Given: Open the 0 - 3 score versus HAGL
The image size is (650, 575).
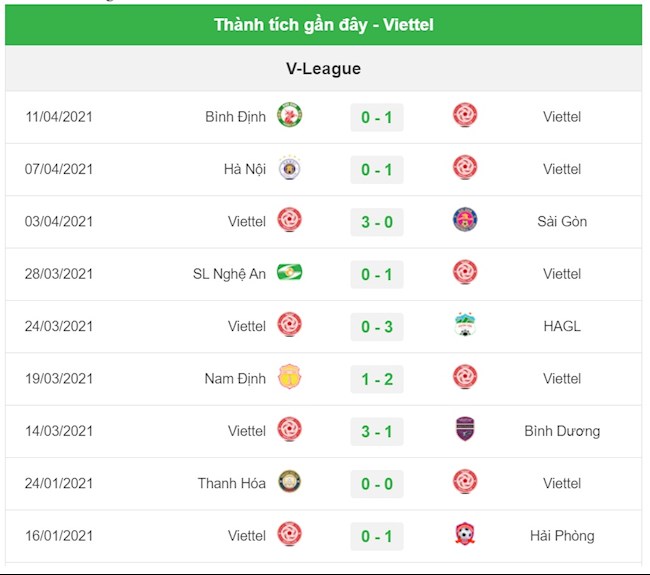Looking at the screenshot, I should 377,327.
